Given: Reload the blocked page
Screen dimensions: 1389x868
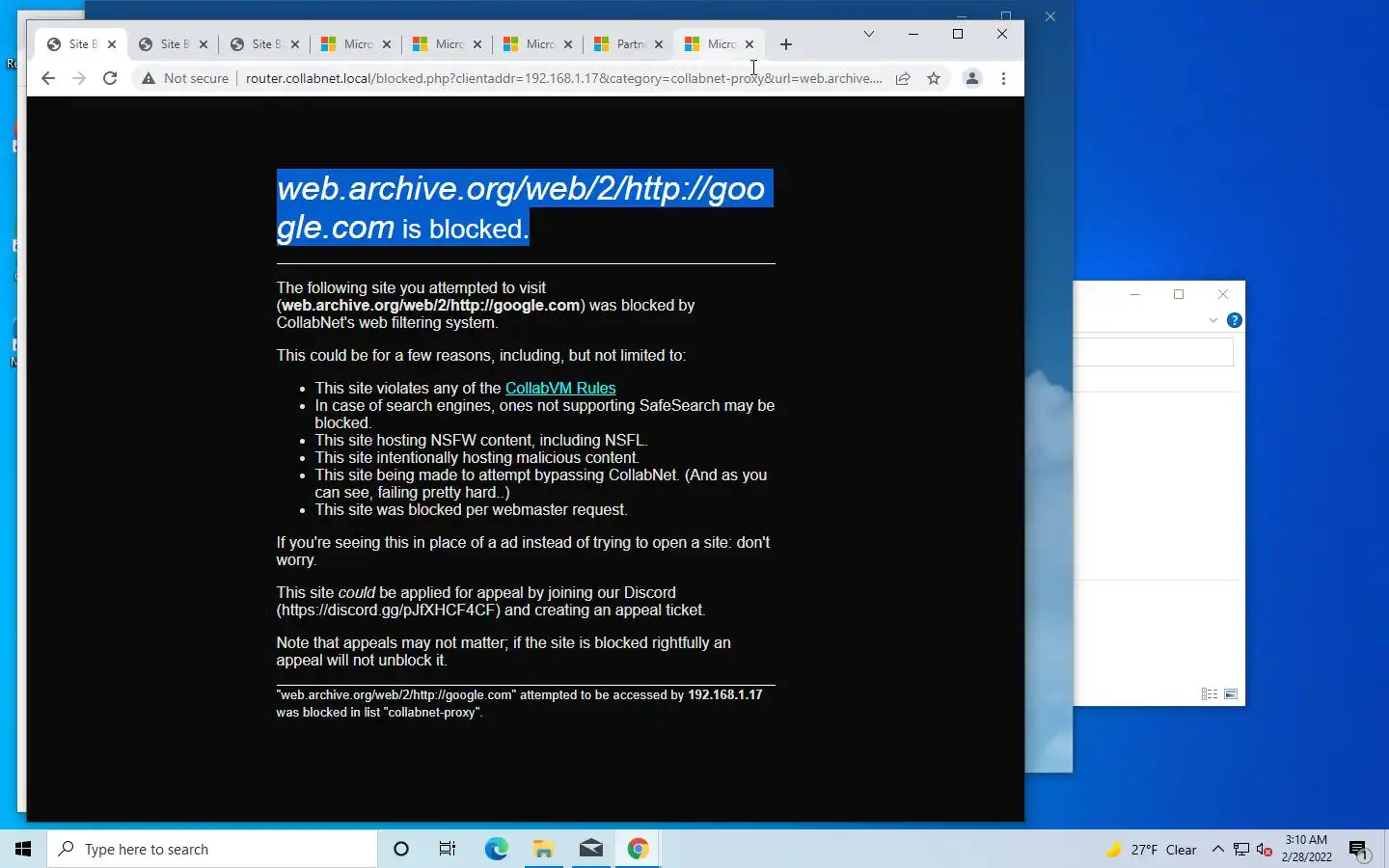Looking at the screenshot, I should pos(110,79).
